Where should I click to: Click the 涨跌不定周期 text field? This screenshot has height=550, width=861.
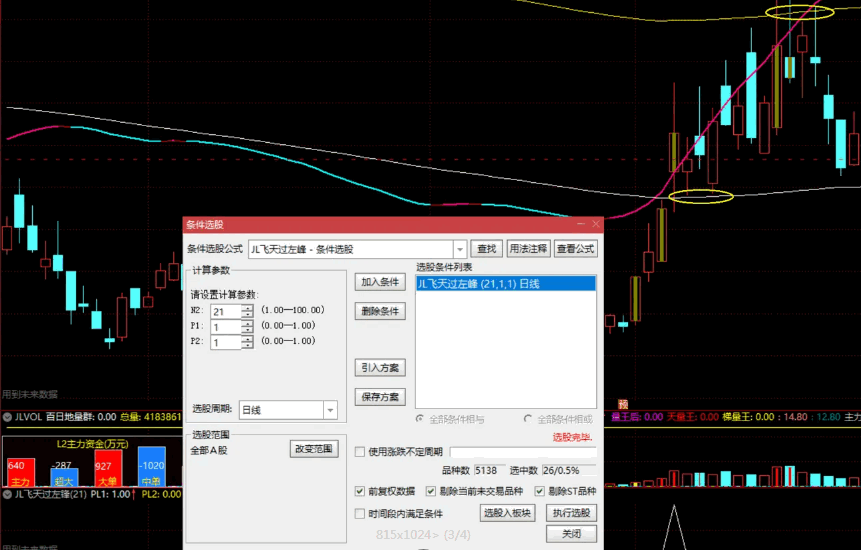click(523, 452)
